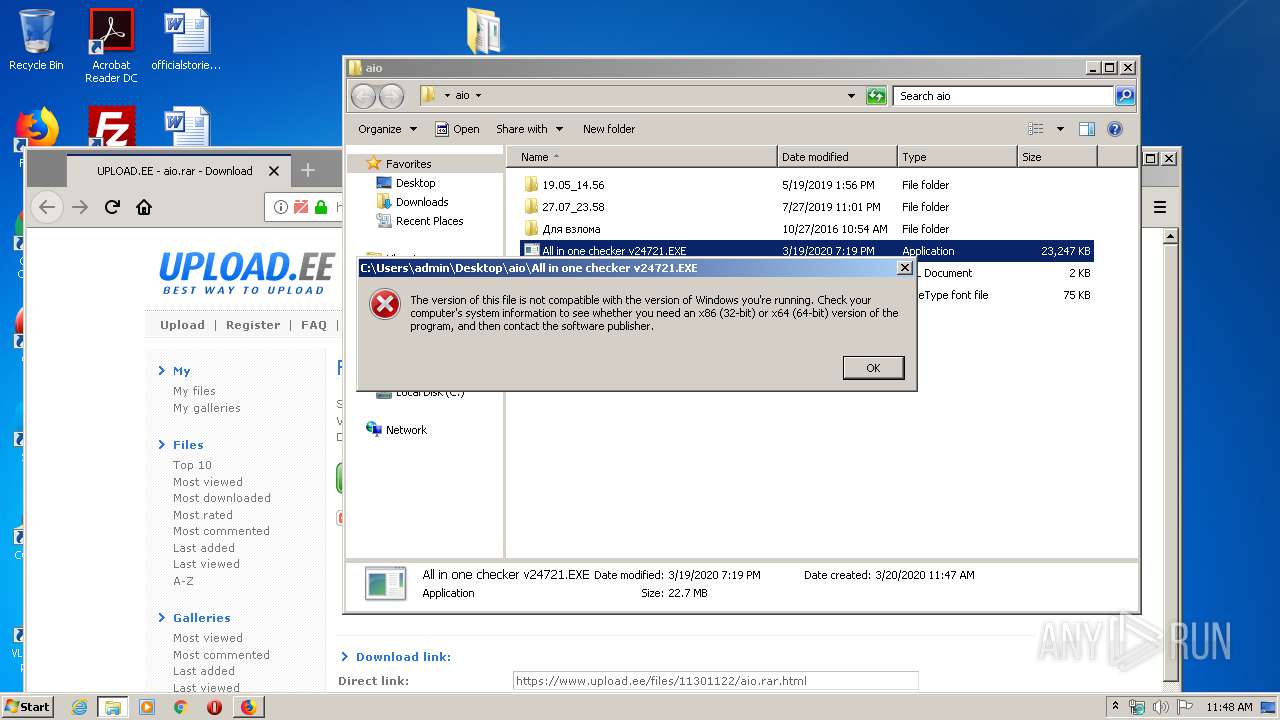Sort files by the Size column header
The height and width of the screenshot is (720, 1280).
pyautogui.click(x=1057, y=157)
